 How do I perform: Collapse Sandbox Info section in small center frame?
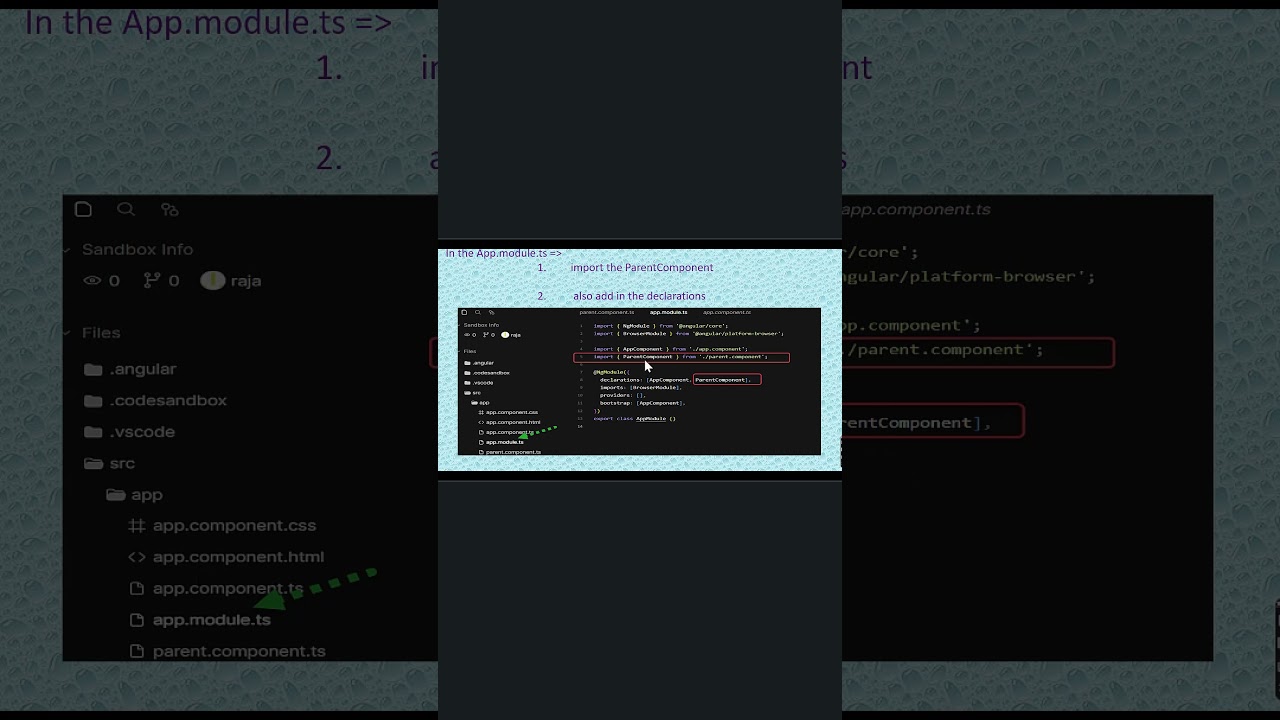[x=480, y=325]
